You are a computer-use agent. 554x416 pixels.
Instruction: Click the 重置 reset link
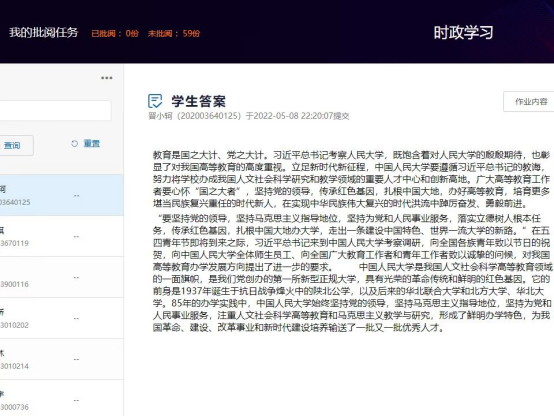[x=92, y=143]
